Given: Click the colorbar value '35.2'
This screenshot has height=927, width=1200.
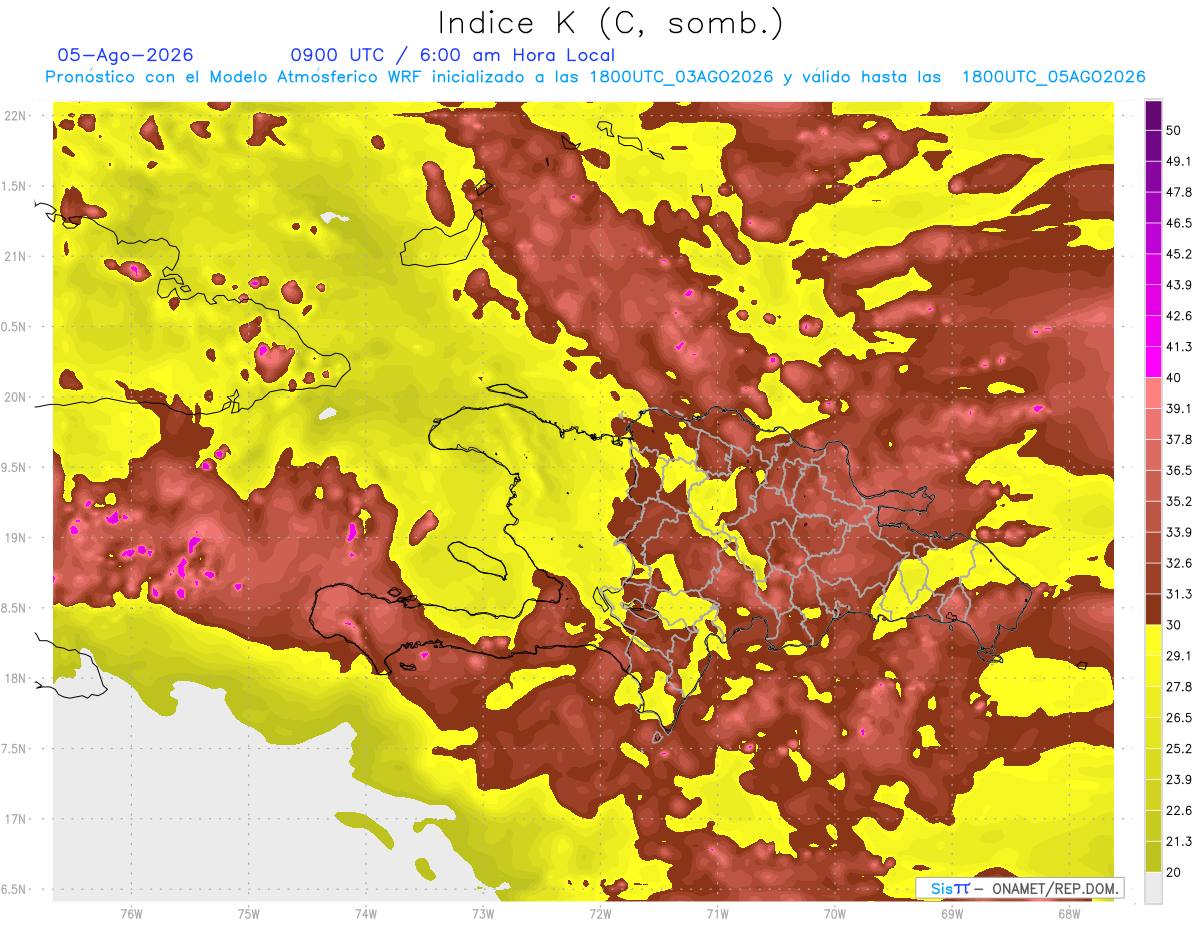Looking at the screenshot, I should tap(1179, 501).
